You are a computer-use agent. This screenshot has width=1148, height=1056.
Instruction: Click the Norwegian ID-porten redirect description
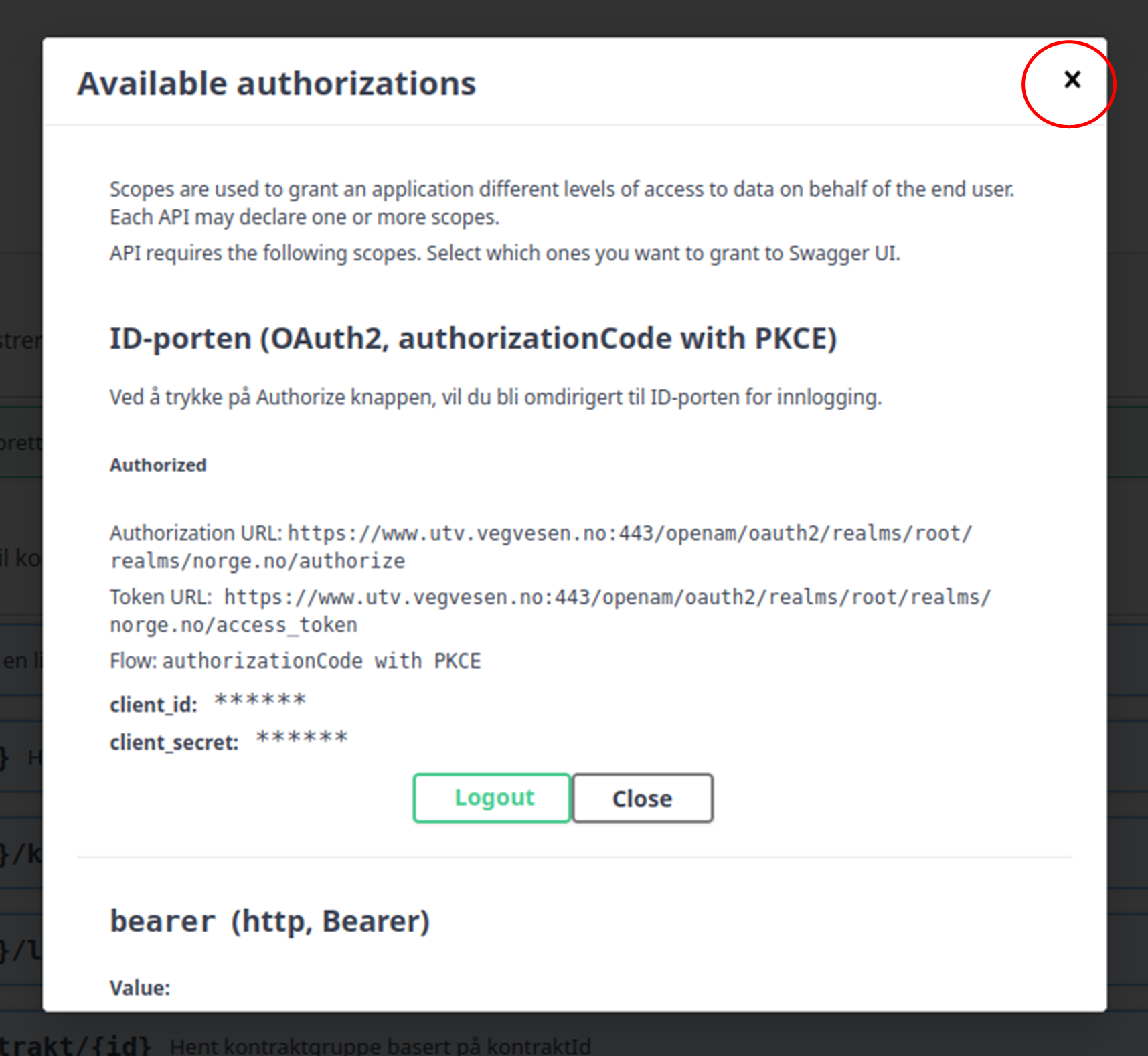(x=495, y=398)
